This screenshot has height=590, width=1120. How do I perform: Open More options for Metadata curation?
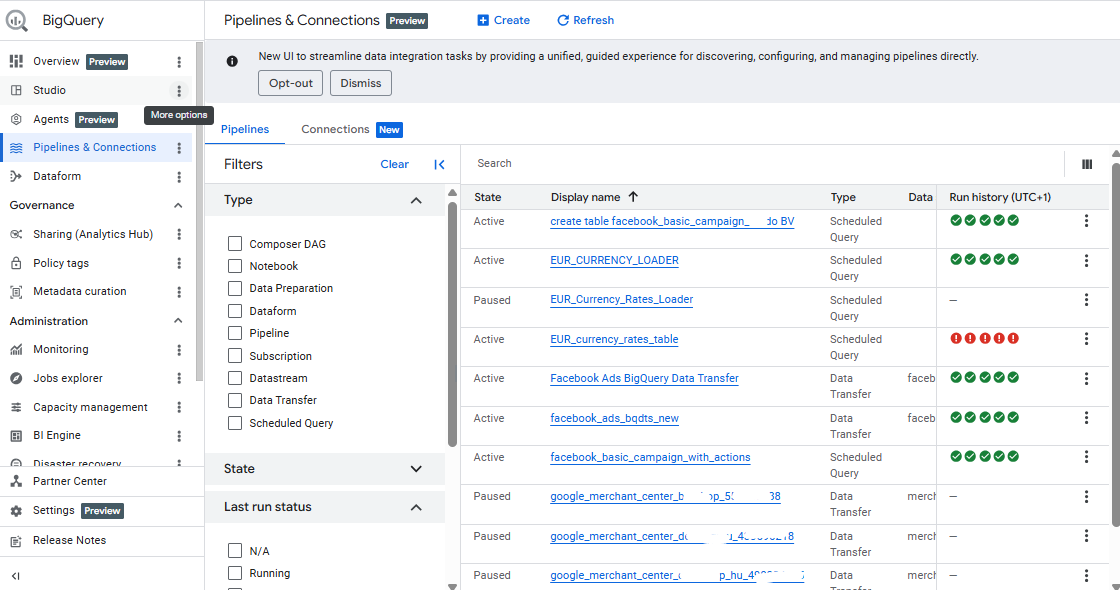pyautogui.click(x=179, y=292)
